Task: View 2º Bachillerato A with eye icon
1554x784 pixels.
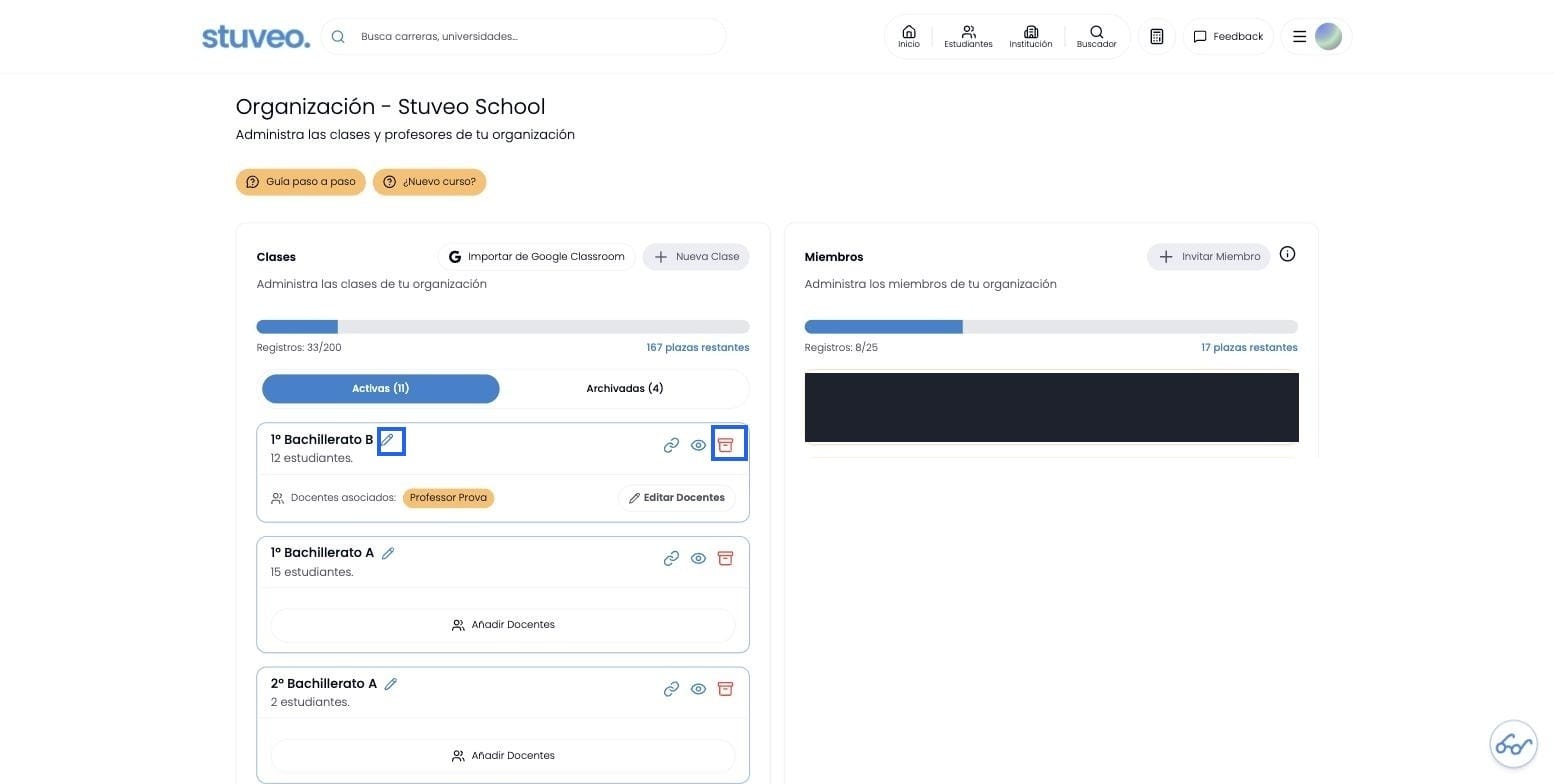Action: click(x=698, y=689)
